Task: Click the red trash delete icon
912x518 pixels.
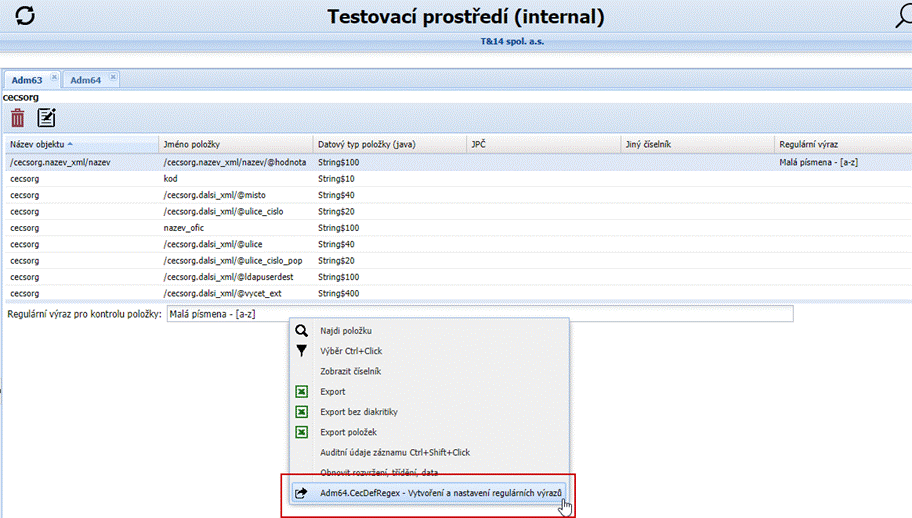Action: click(18, 118)
